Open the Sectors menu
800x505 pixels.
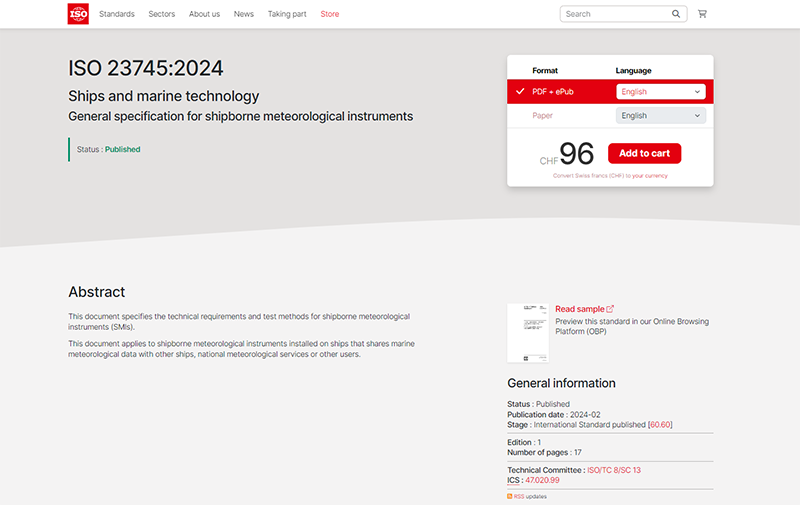tap(161, 14)
